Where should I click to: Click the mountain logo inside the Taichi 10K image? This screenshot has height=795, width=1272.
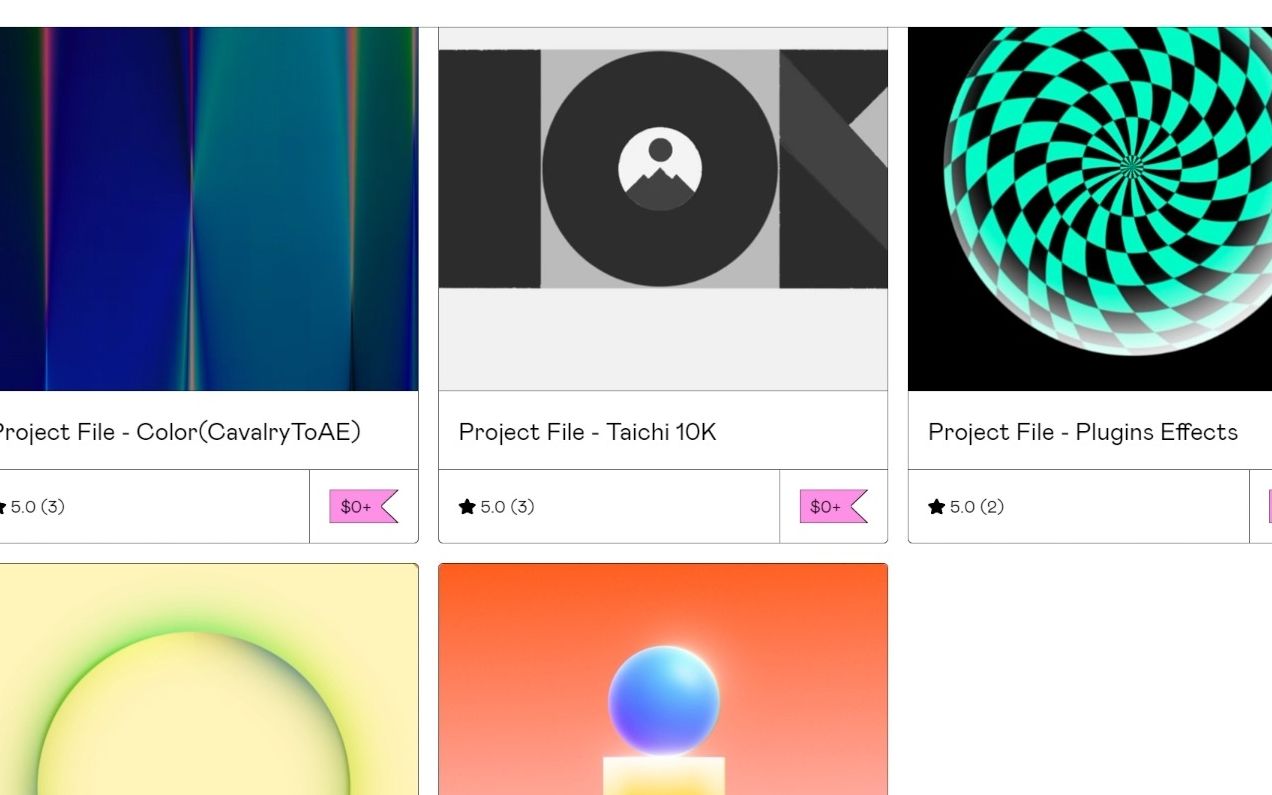click(660, 169)
